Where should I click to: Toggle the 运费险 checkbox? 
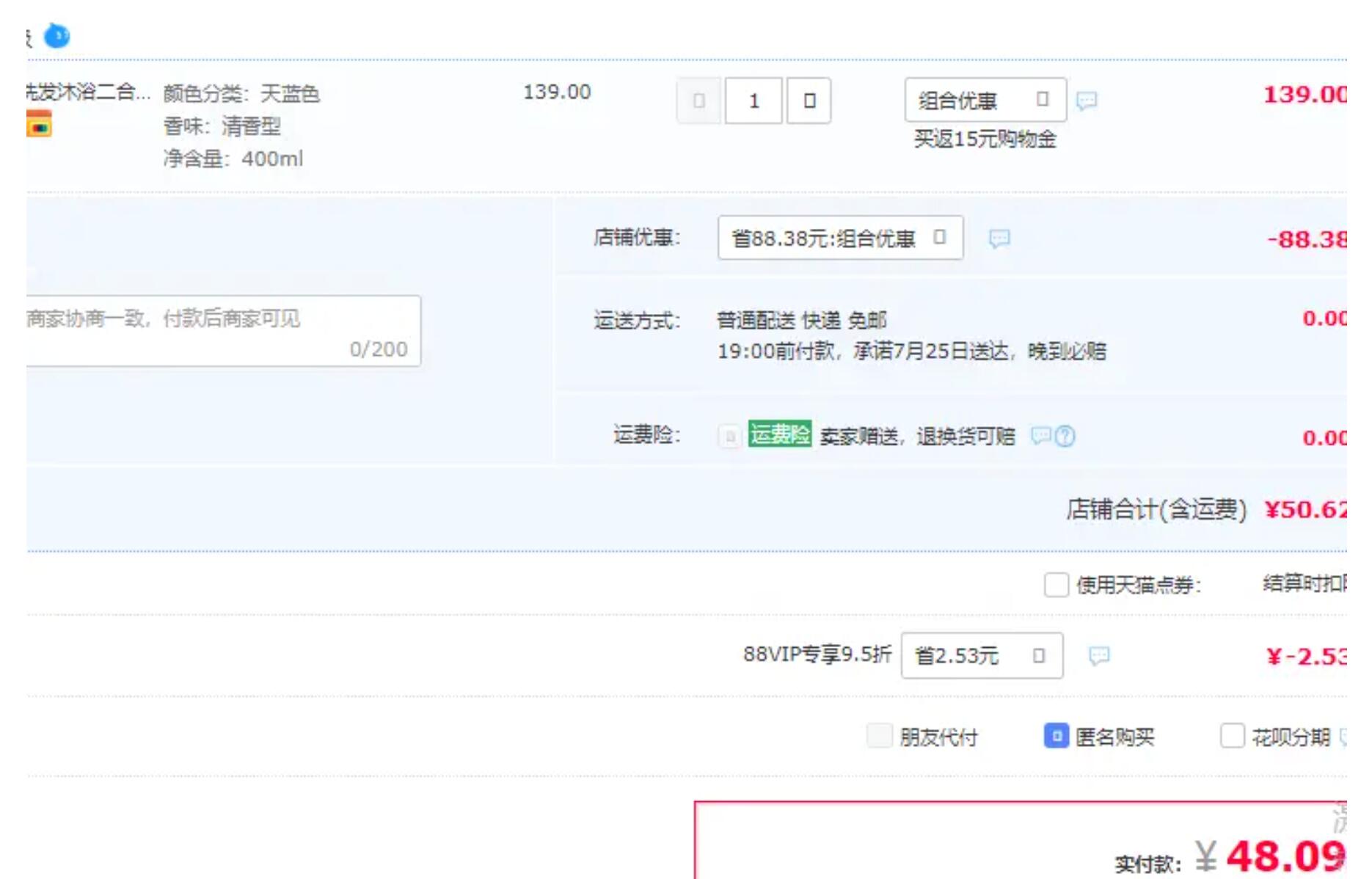[x=729, y=437]
